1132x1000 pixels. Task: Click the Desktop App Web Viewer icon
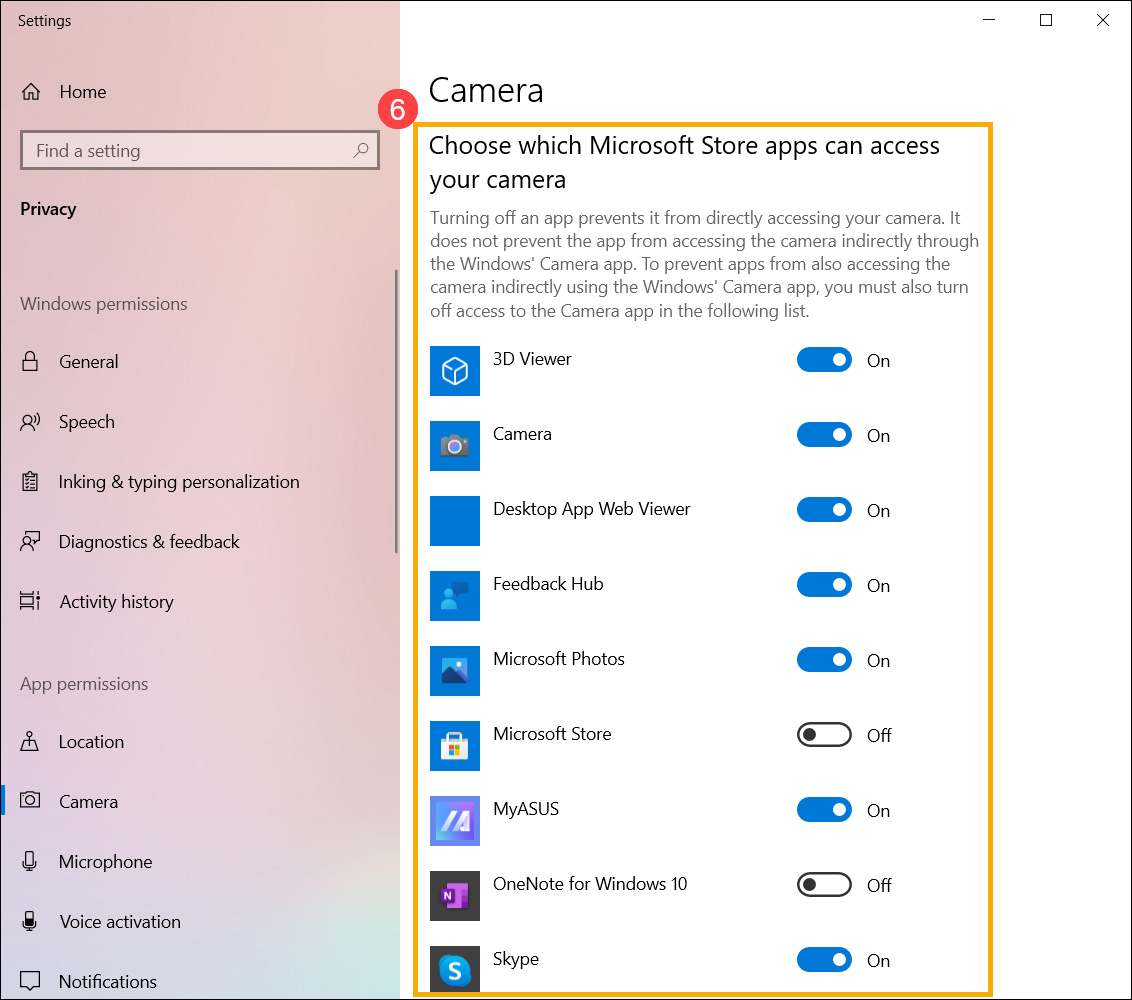[455, 521]
